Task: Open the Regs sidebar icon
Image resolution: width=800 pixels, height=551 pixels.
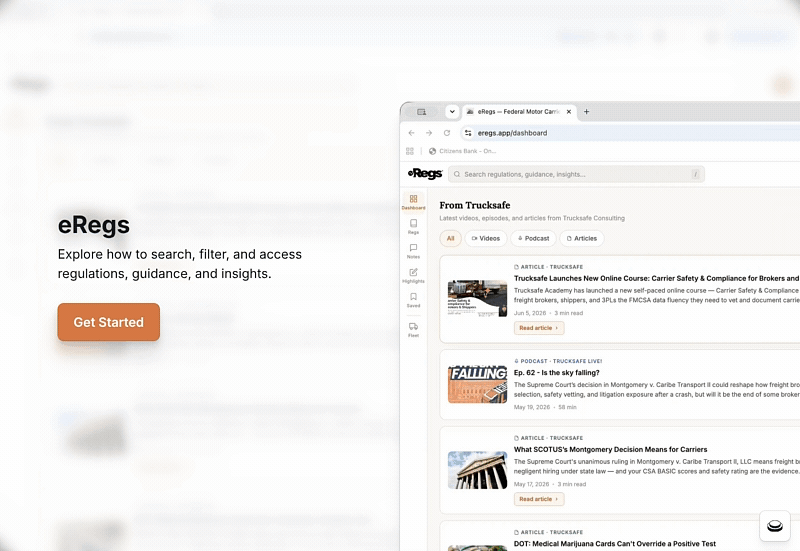Action: (x=413, y=226)
